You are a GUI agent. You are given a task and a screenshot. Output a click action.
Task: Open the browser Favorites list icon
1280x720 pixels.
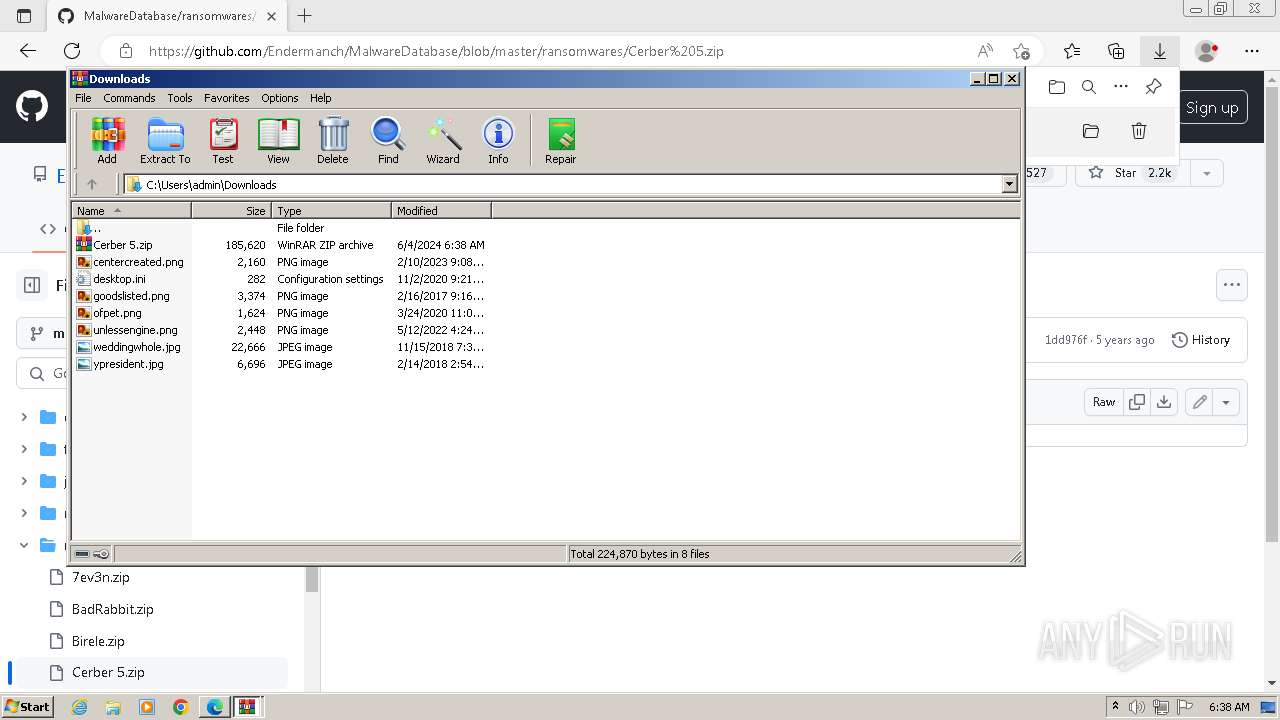[x=1072, y=51]
